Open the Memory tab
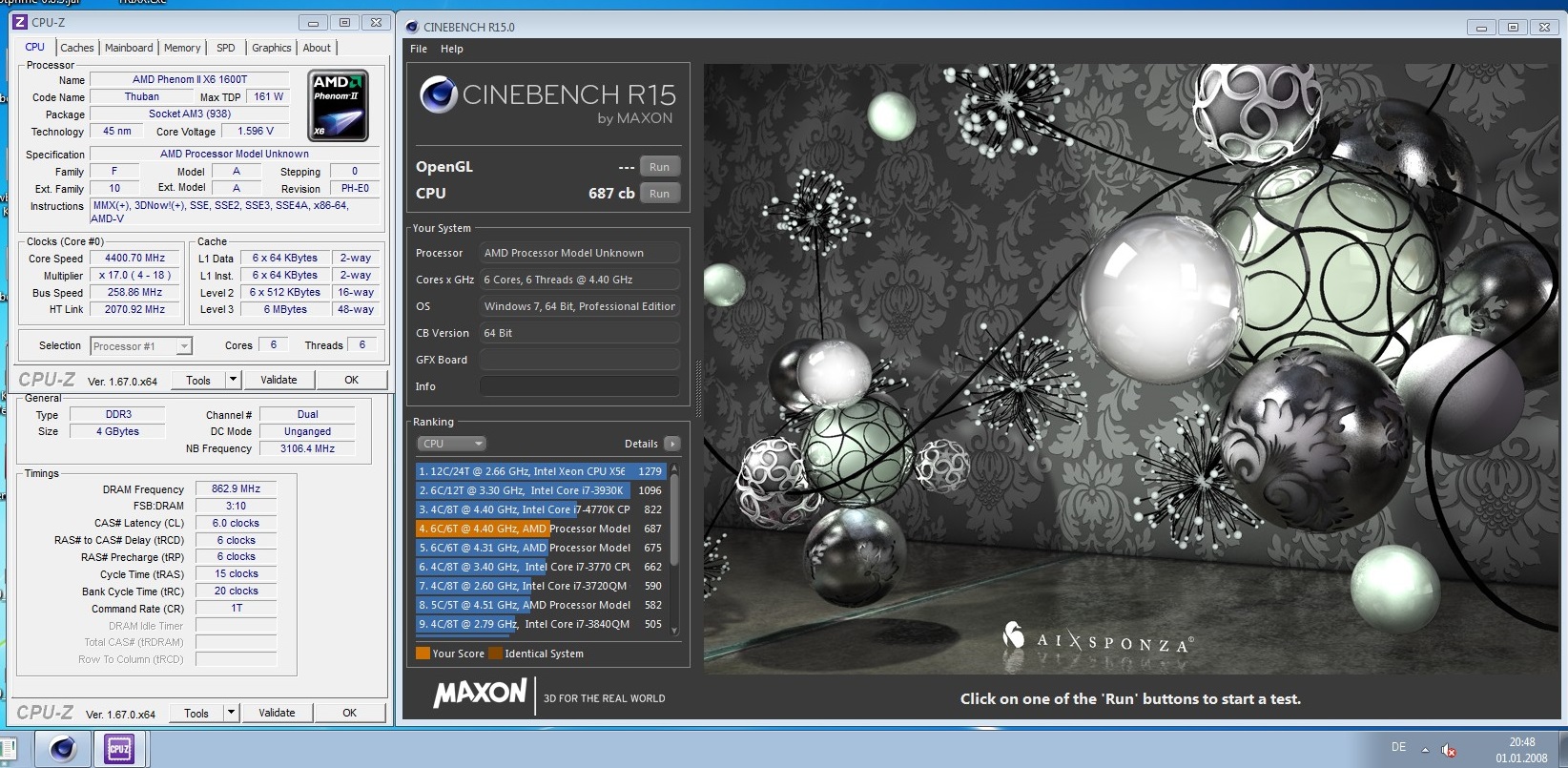Image resolution: width=1568 pixels, height=768 pixels. (182, 48)
